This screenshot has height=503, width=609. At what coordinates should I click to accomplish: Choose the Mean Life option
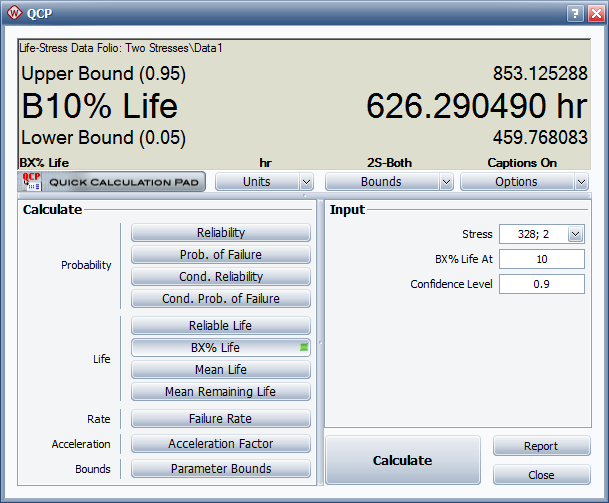[221, 370]
